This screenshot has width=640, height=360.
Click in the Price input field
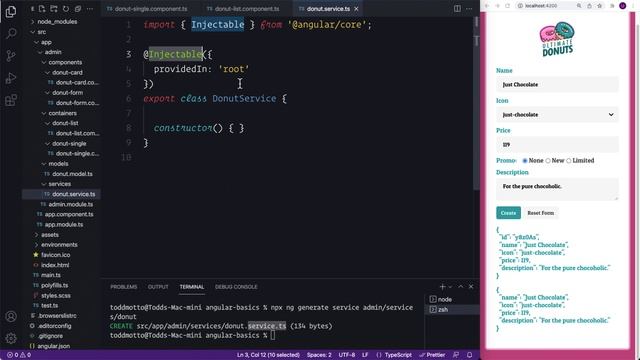pos(557,144)
